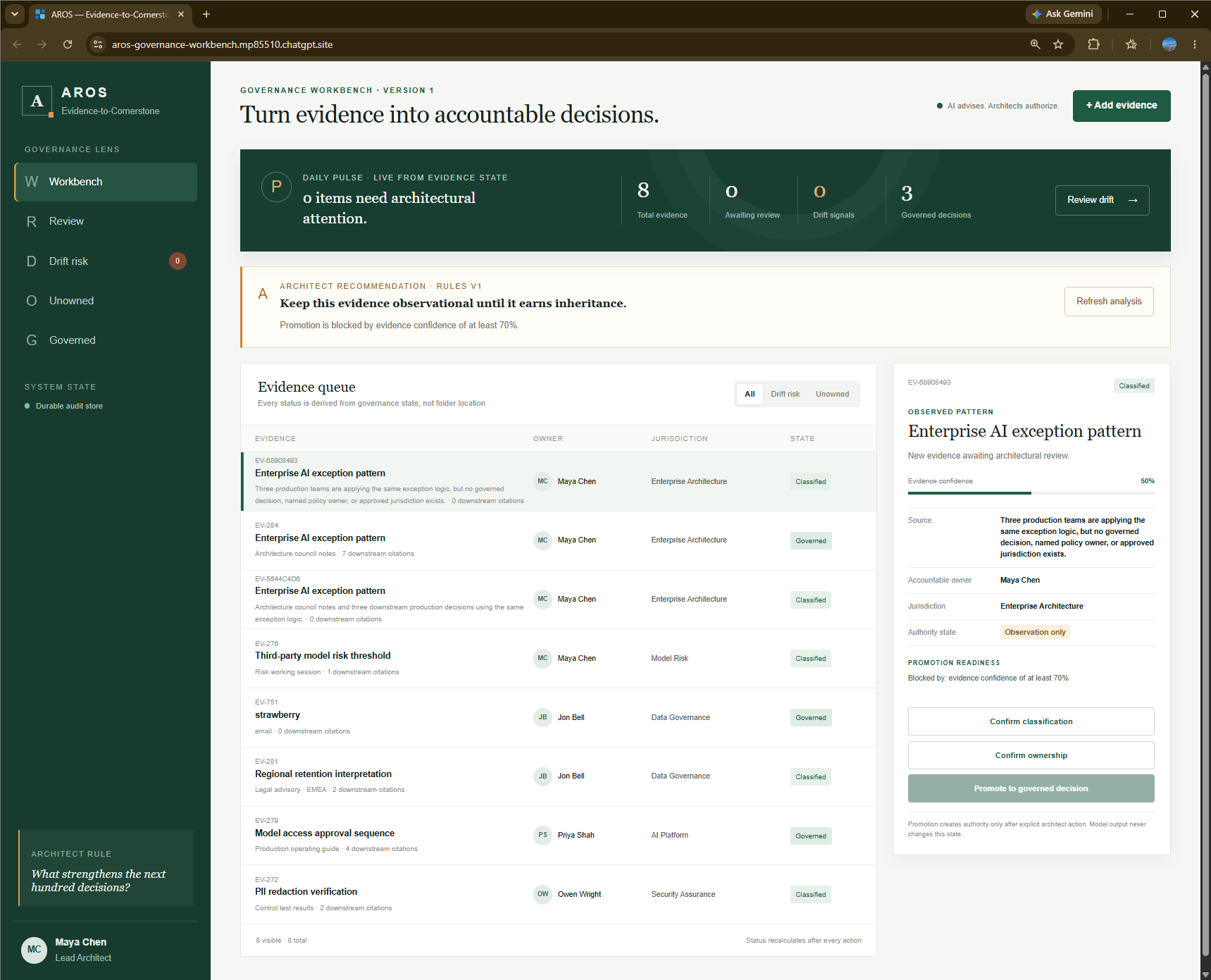Click the browser back arrow
The image size is (1211, 980).
tap(17, 44)
